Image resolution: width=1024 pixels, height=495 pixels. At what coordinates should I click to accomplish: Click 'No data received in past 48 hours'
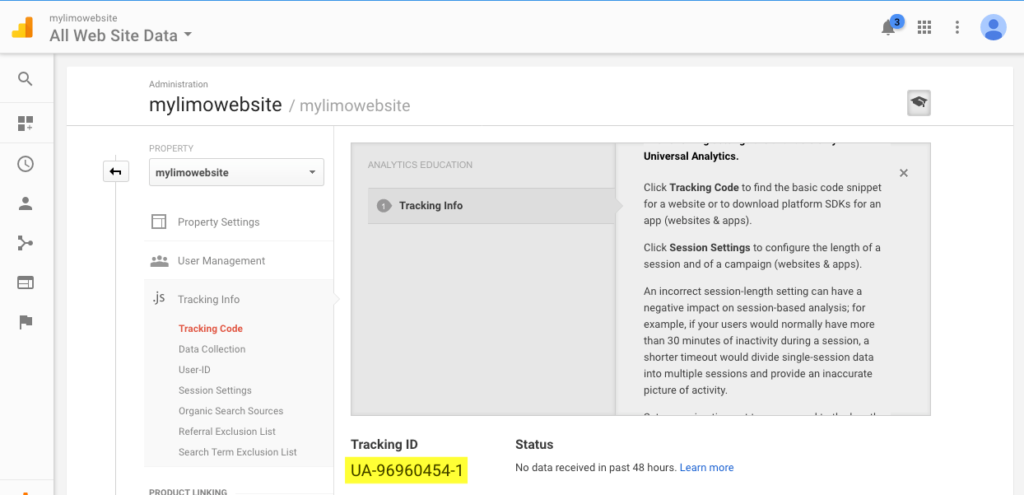(596, 468)
